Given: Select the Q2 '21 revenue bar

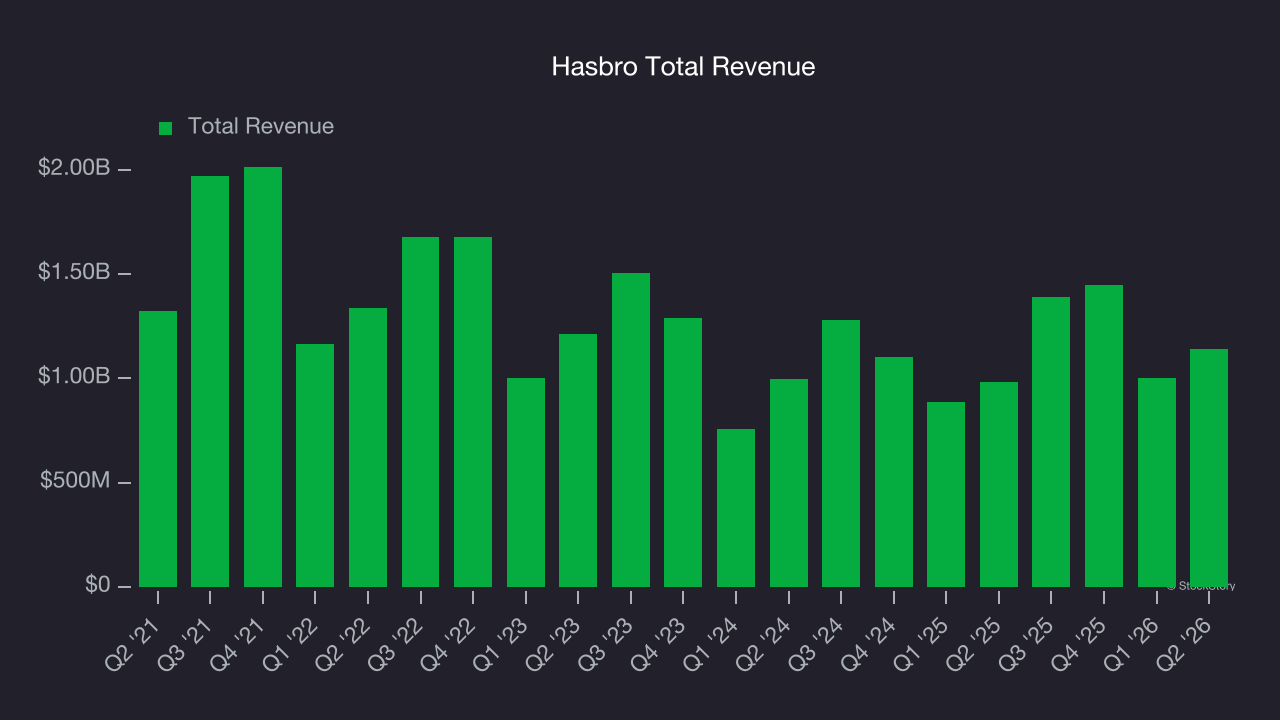Looking at the screenshot, I should (x=158, y=449).
